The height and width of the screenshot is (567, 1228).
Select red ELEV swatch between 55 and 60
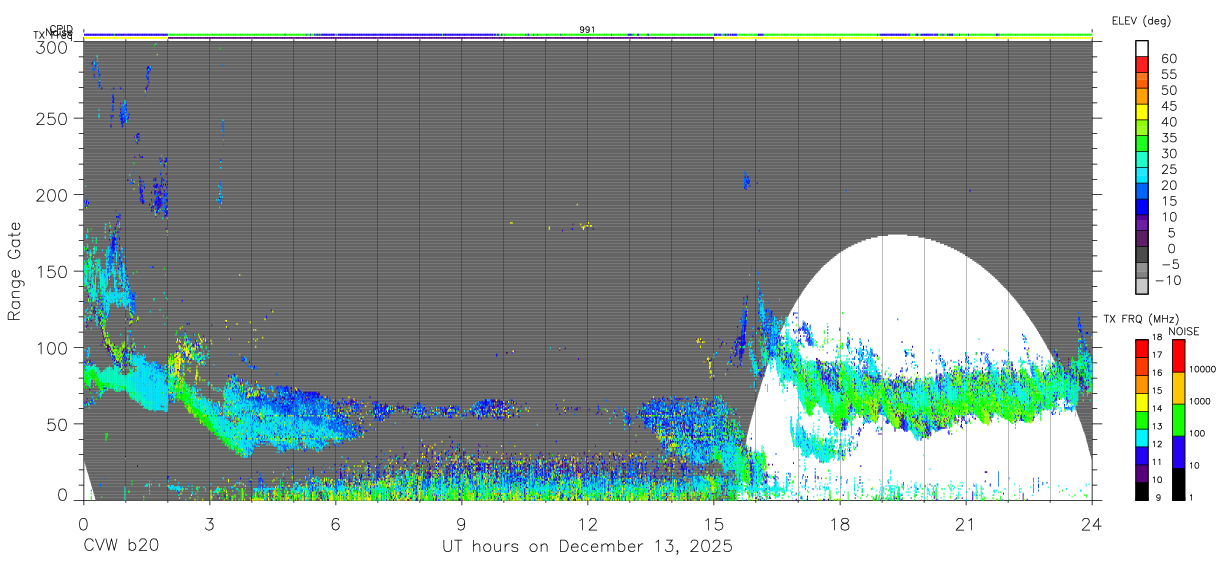coord(1142,65)
